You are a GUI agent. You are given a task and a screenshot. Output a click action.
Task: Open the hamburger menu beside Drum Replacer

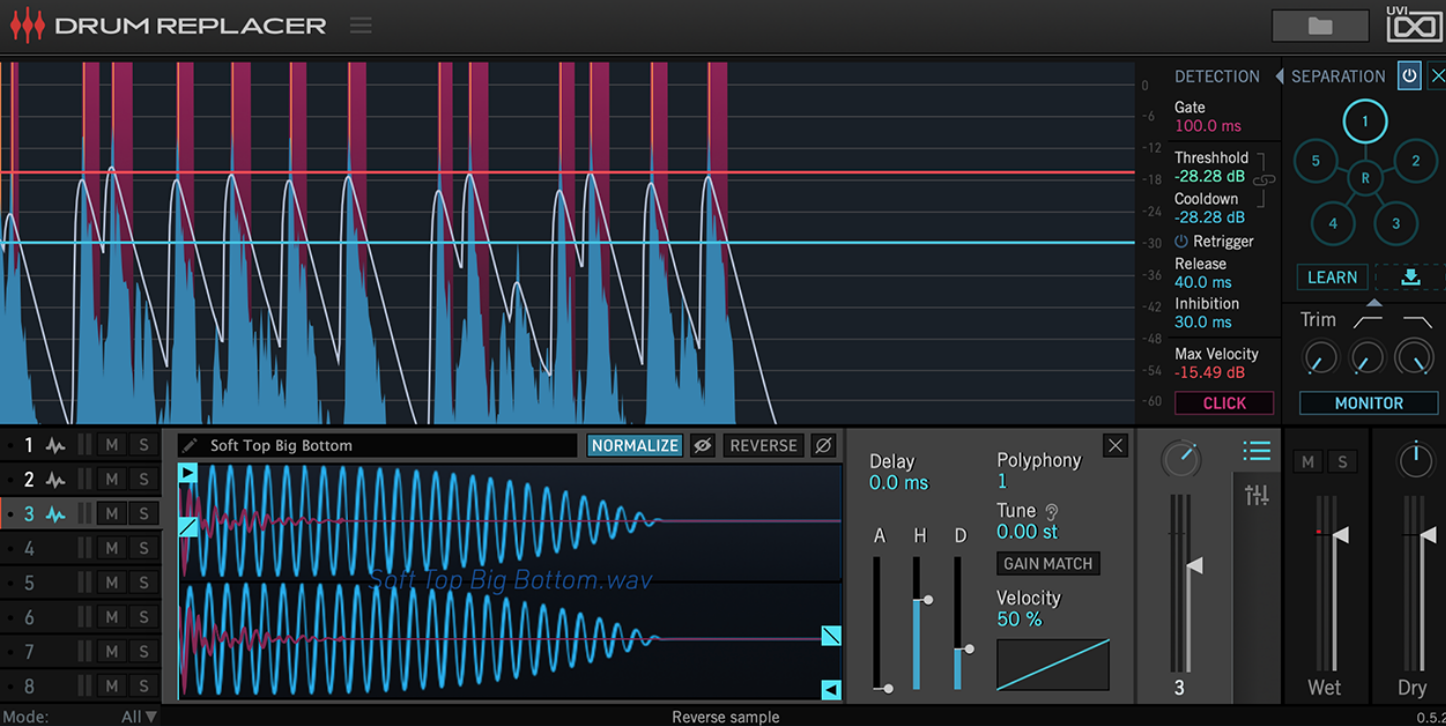click(361, 26)
